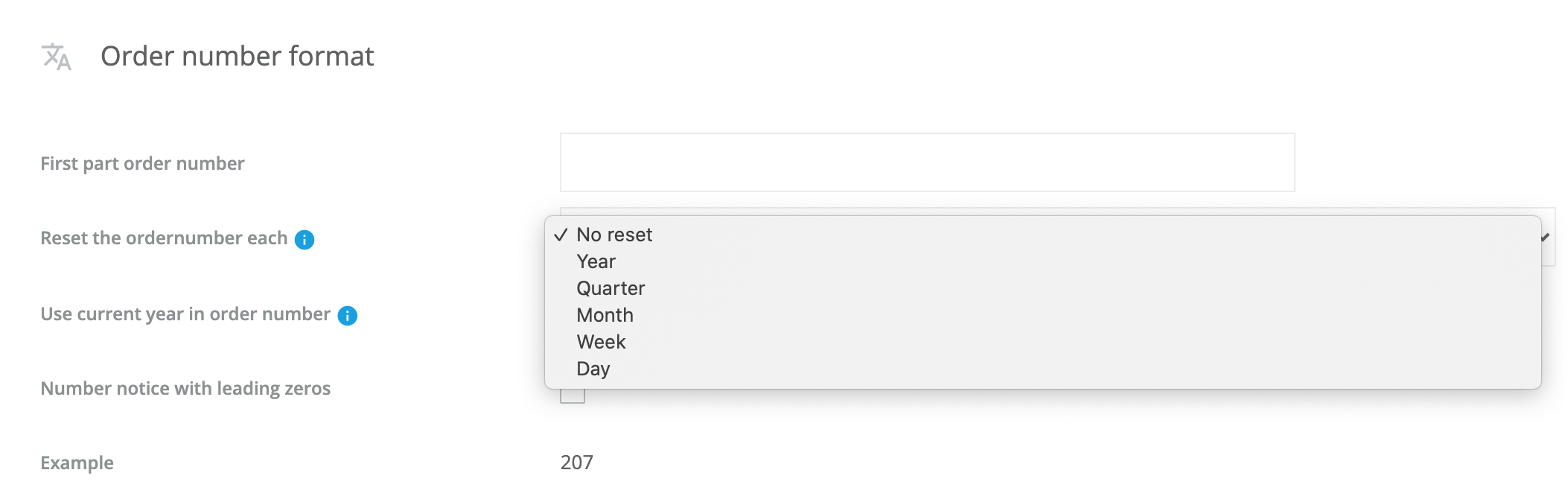This screenshot has height=502, width=1568.
Task: Click info icon beside Use current year
Action: click(348, 316)
